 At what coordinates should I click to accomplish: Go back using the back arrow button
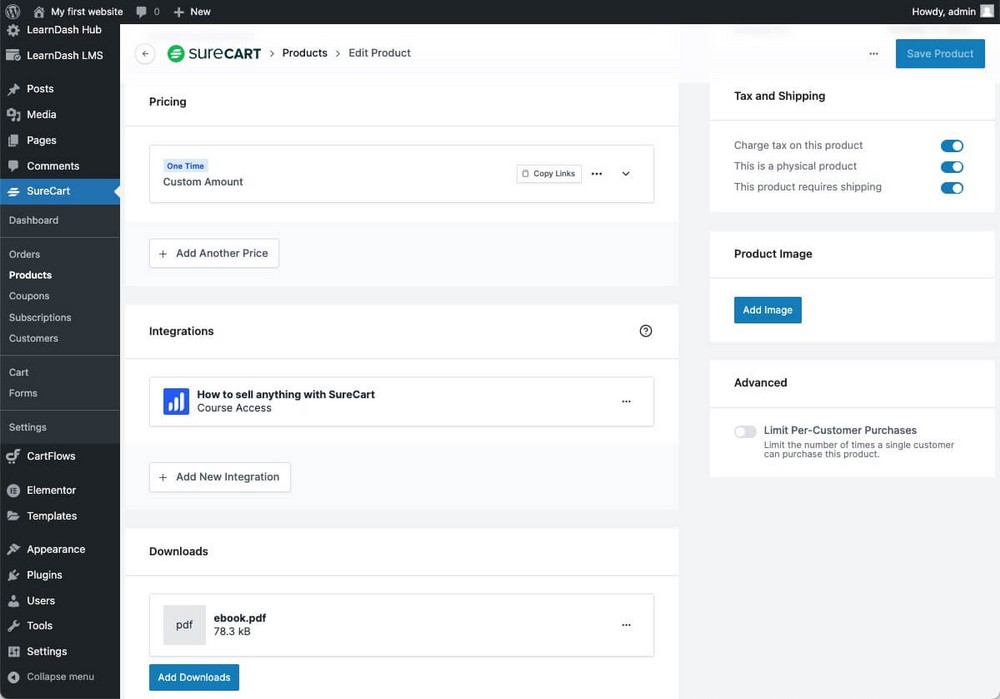145,54
